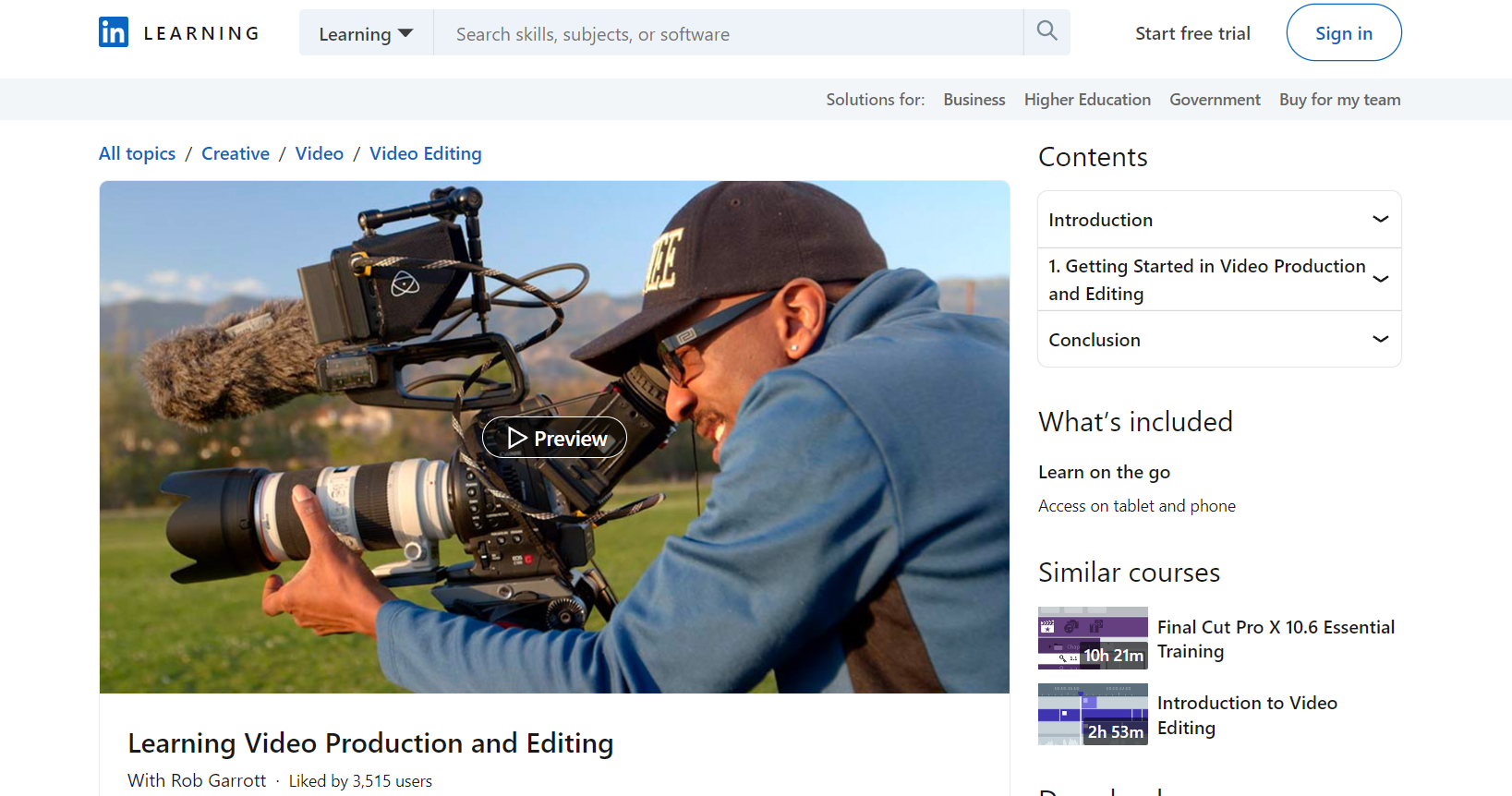Open the Video Editing breadcrumb
Viewport: 1512px width, 796px height.
[x=425, y=153]
